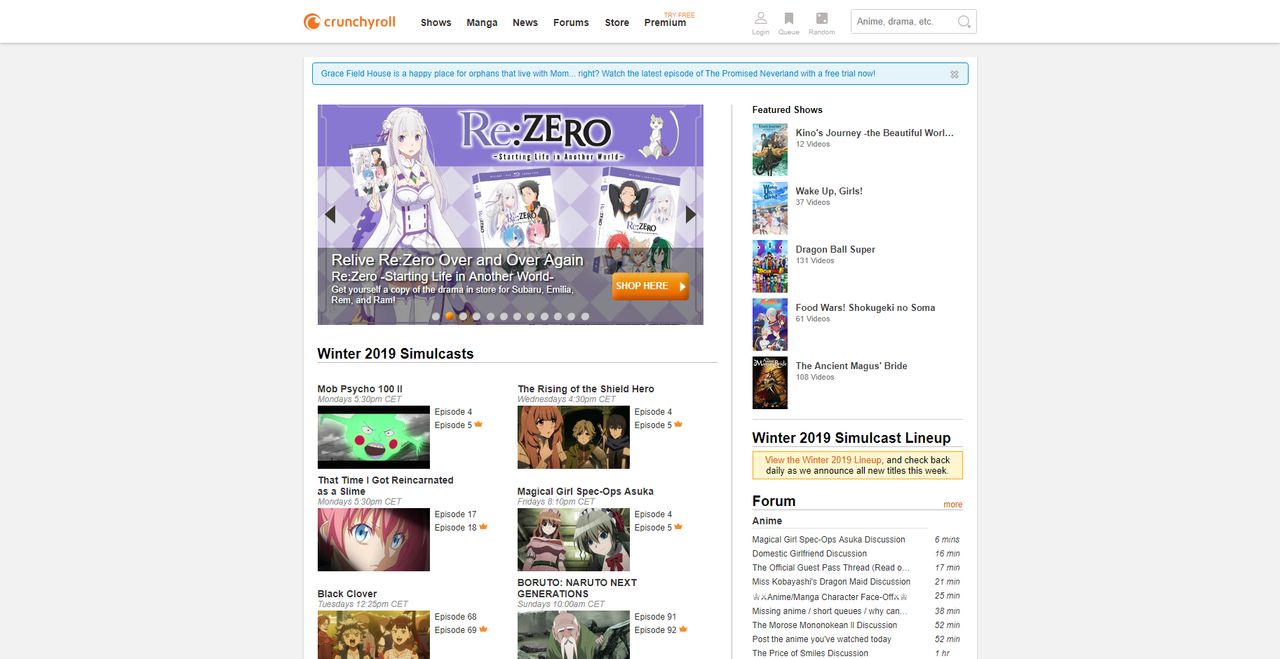The height and width of the screenshot is (659, 1280).
Task: Open the Premium menu item
Action: pos(665,22)
